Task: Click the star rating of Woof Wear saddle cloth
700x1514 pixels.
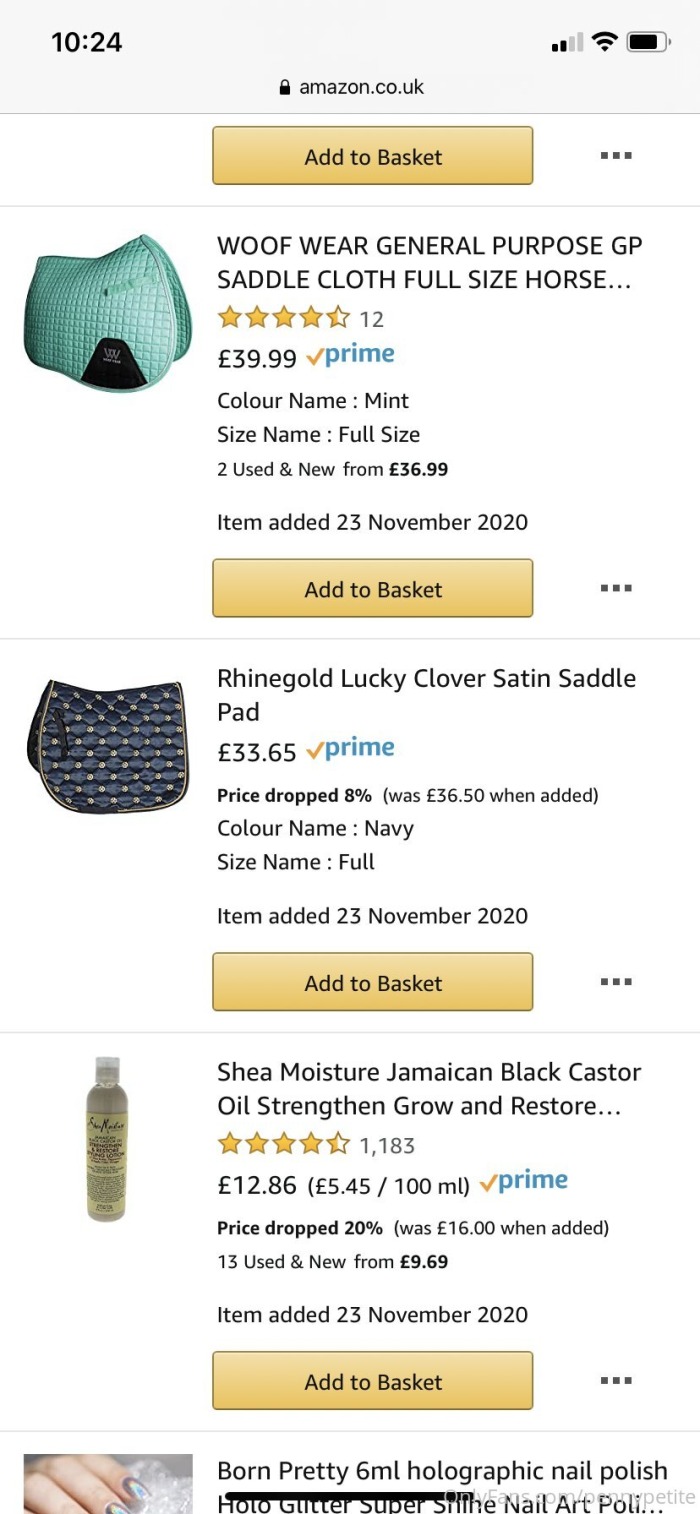Action: pos(283,319)
